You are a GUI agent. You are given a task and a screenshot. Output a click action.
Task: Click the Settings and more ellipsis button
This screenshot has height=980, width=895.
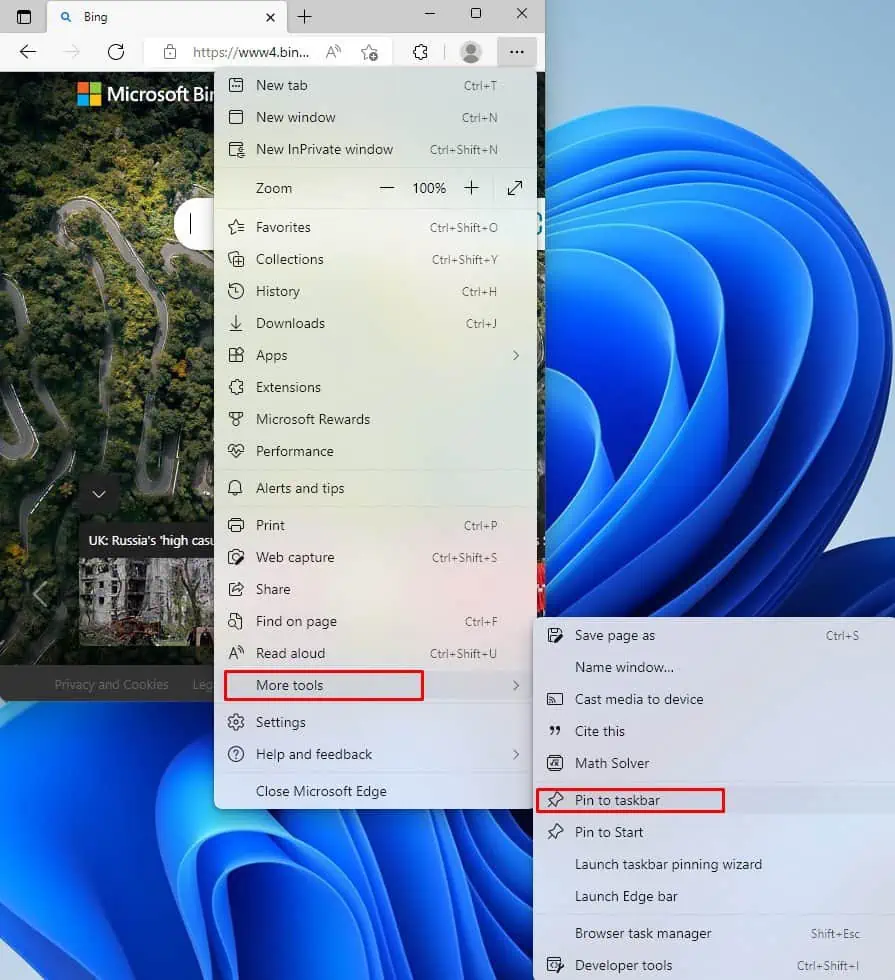(x=517, y=52)
